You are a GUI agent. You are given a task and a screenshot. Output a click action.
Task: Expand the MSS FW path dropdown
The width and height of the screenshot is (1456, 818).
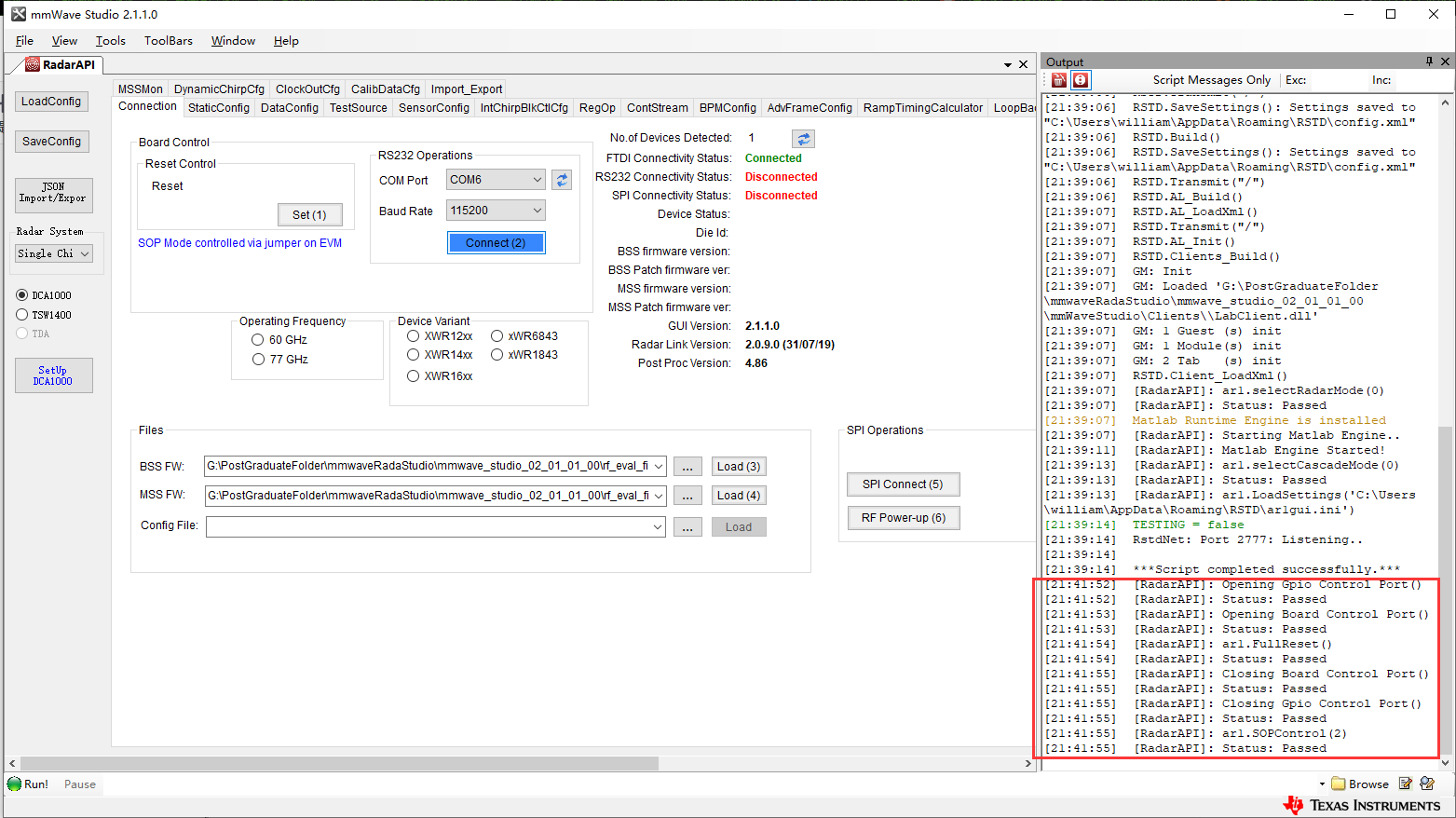tap(659, 496)
